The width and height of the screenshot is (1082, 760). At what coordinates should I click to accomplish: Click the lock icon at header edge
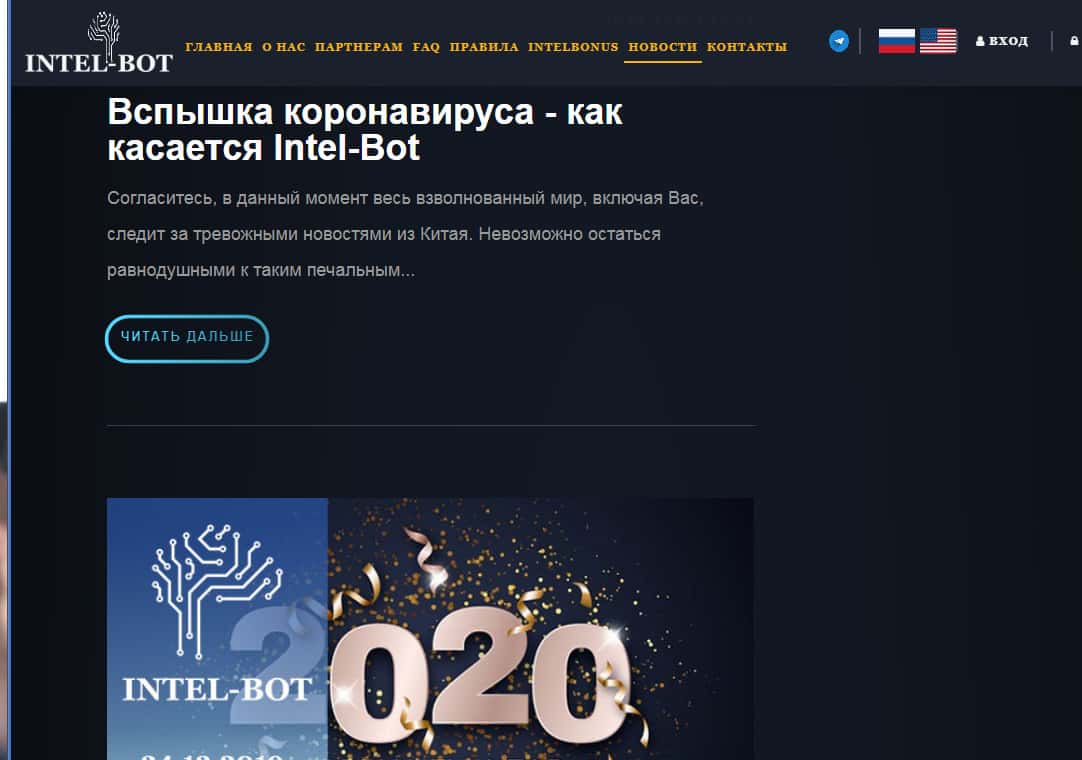tap(1074, 41)
